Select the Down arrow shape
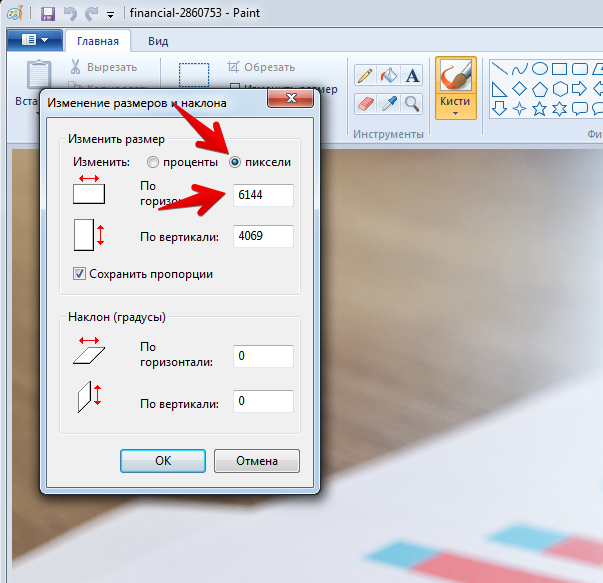This screenshot has height=583, width=603. click(x=499, y=109)
